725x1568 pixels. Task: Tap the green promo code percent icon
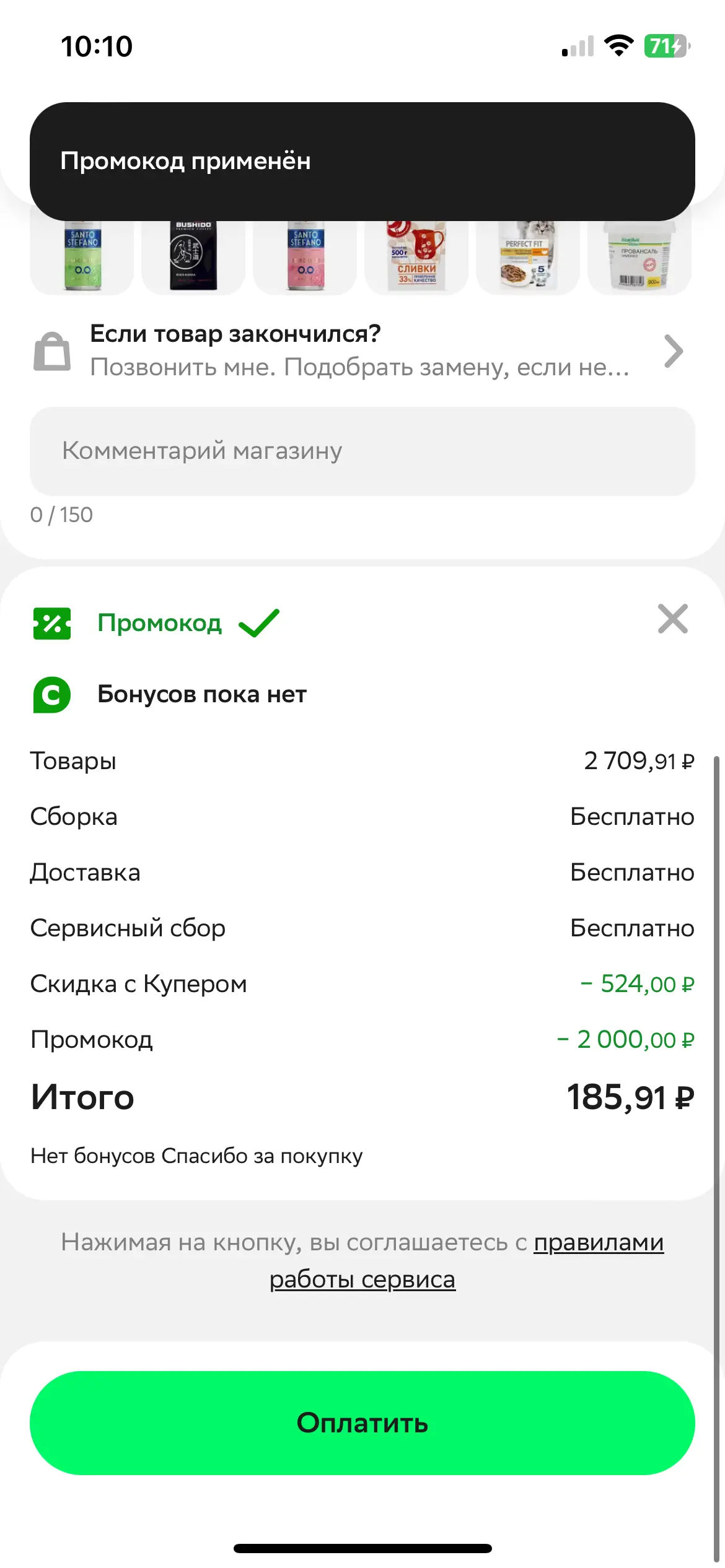52,623
